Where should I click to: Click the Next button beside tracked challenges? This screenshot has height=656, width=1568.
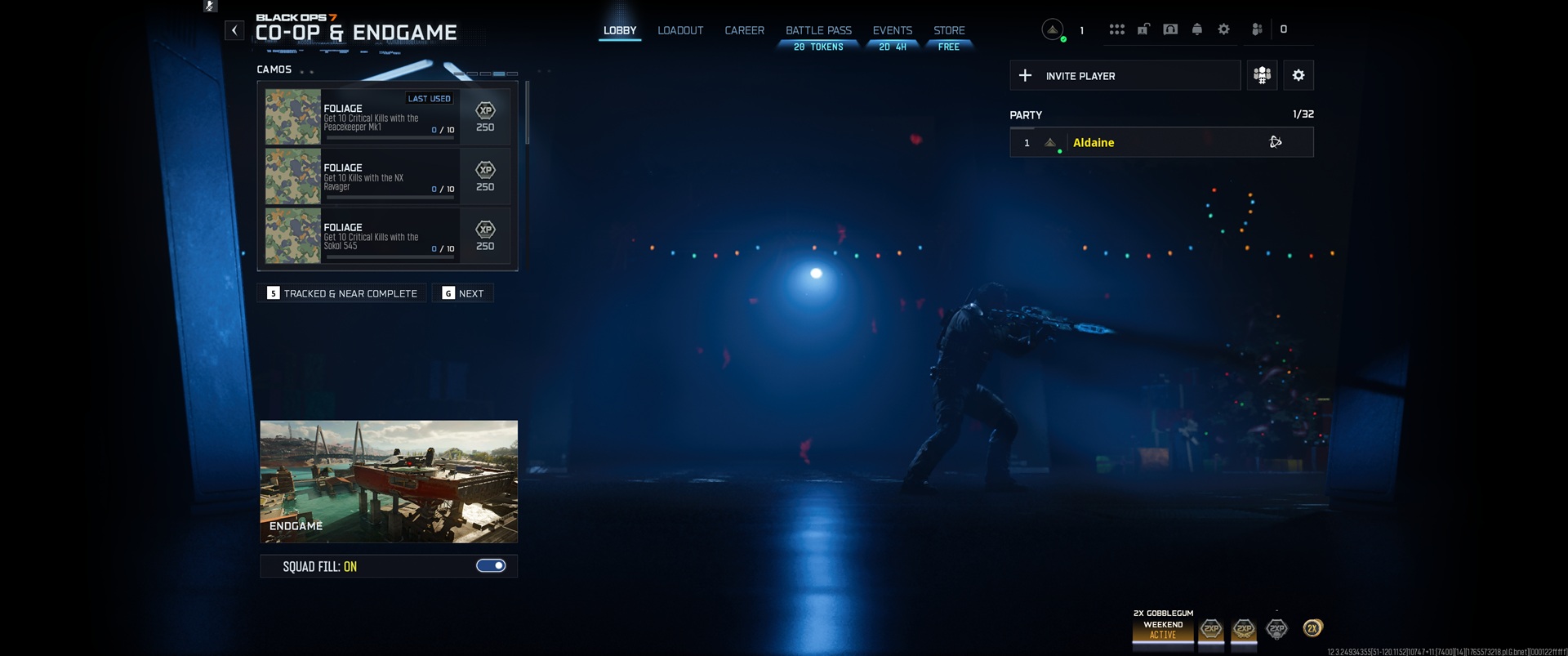tap(462, 293)
